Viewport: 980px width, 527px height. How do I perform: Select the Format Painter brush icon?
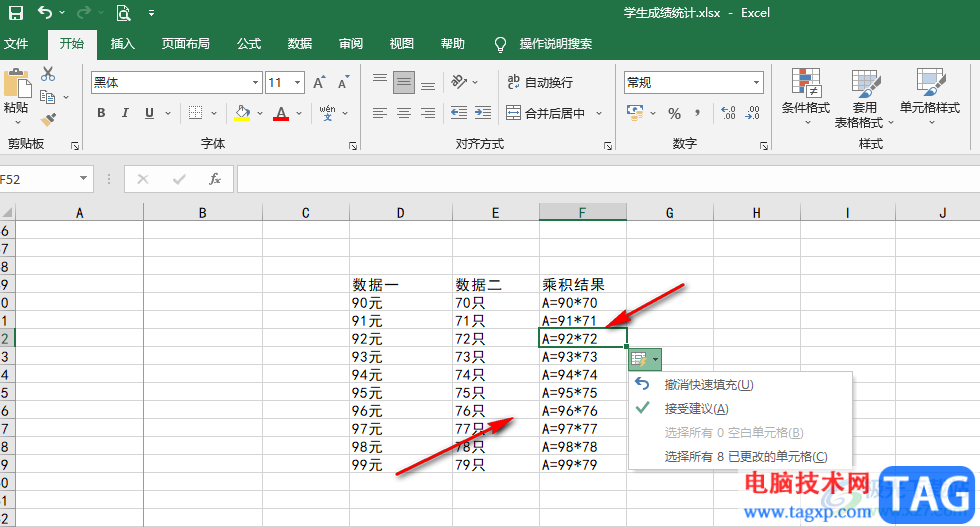(x=48, y=119)
